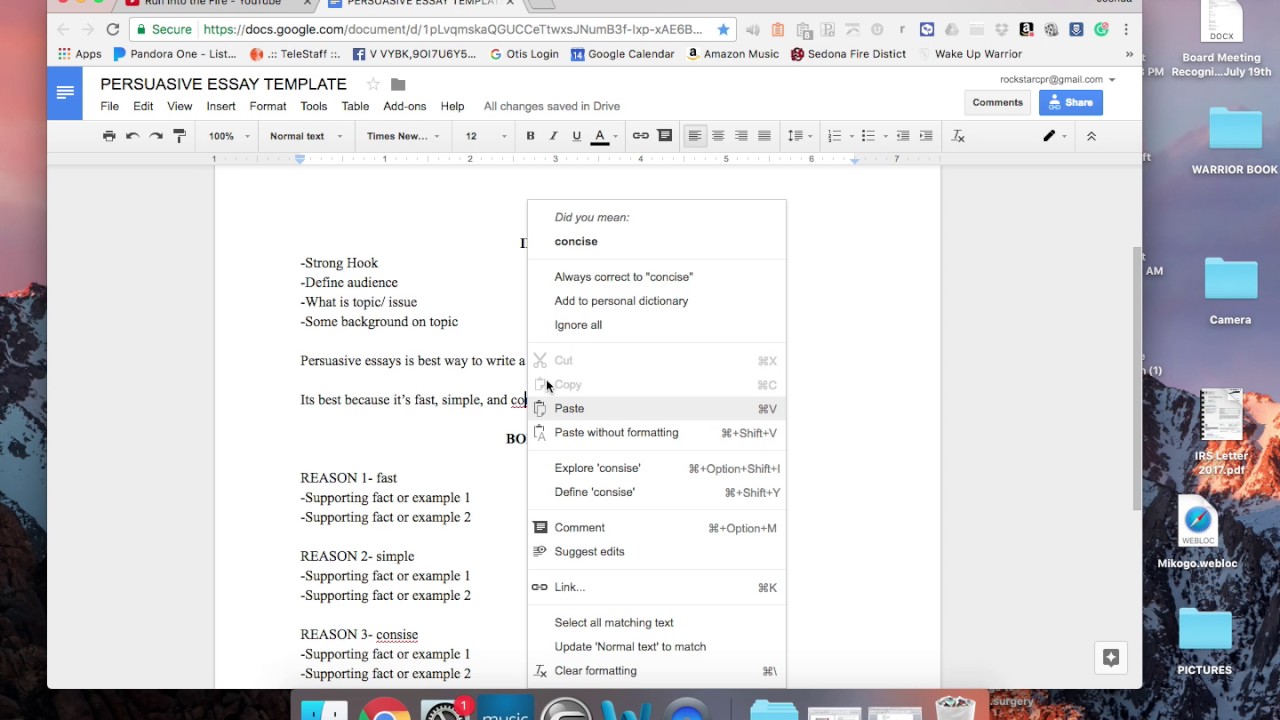Open the text color picker

pyautogui.click(x=600, y=136)
